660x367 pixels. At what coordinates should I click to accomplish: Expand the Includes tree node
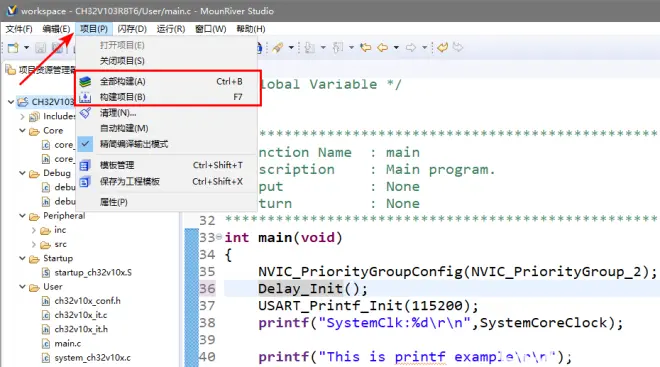(22, 117)
